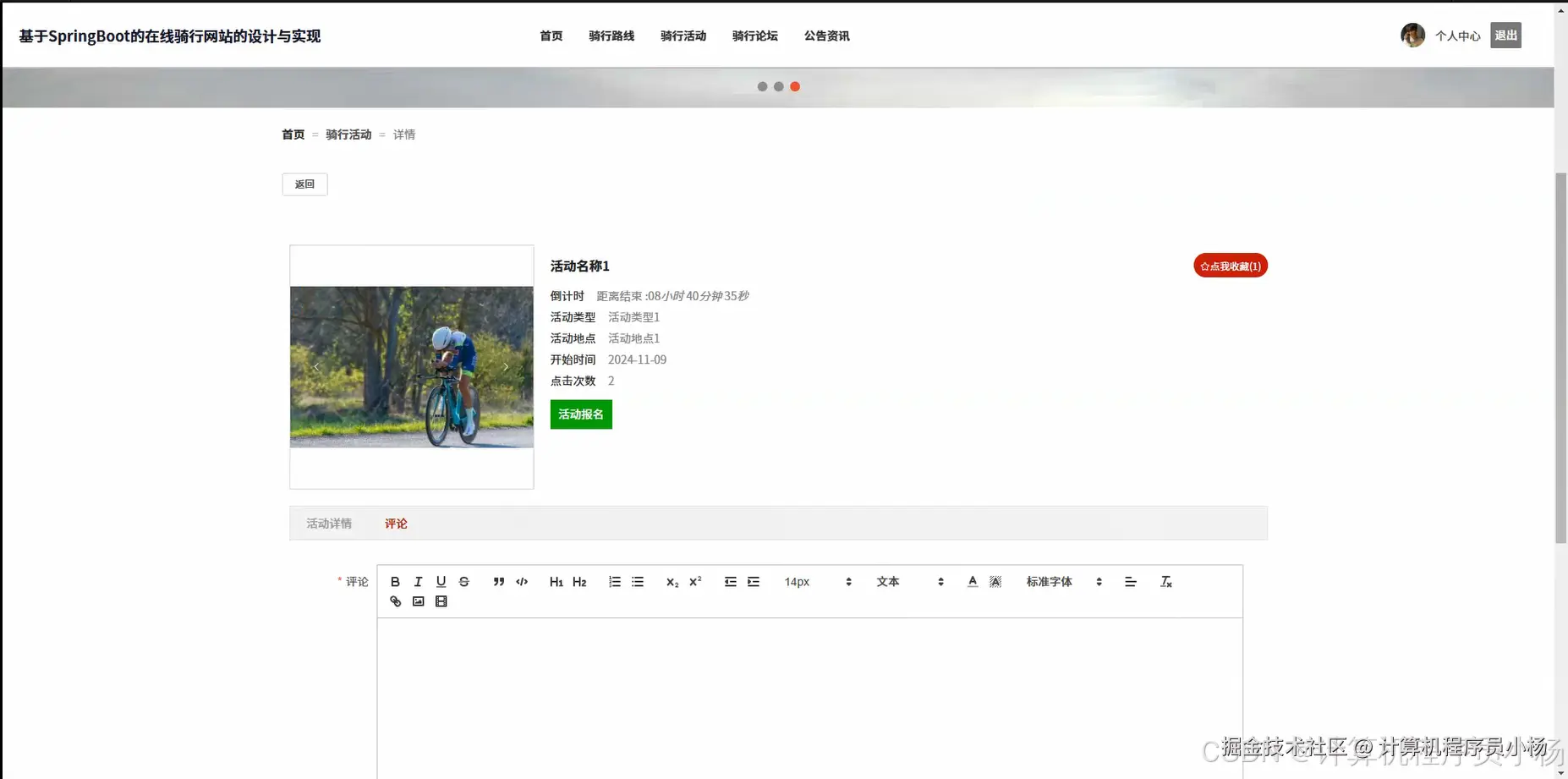Viewport: 1568px width, 779px height.
Task: Open the text background color picker
Action: point(995,582)
